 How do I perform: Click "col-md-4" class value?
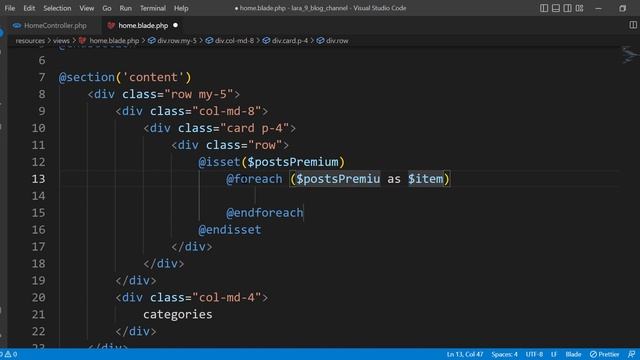[227, 298]
